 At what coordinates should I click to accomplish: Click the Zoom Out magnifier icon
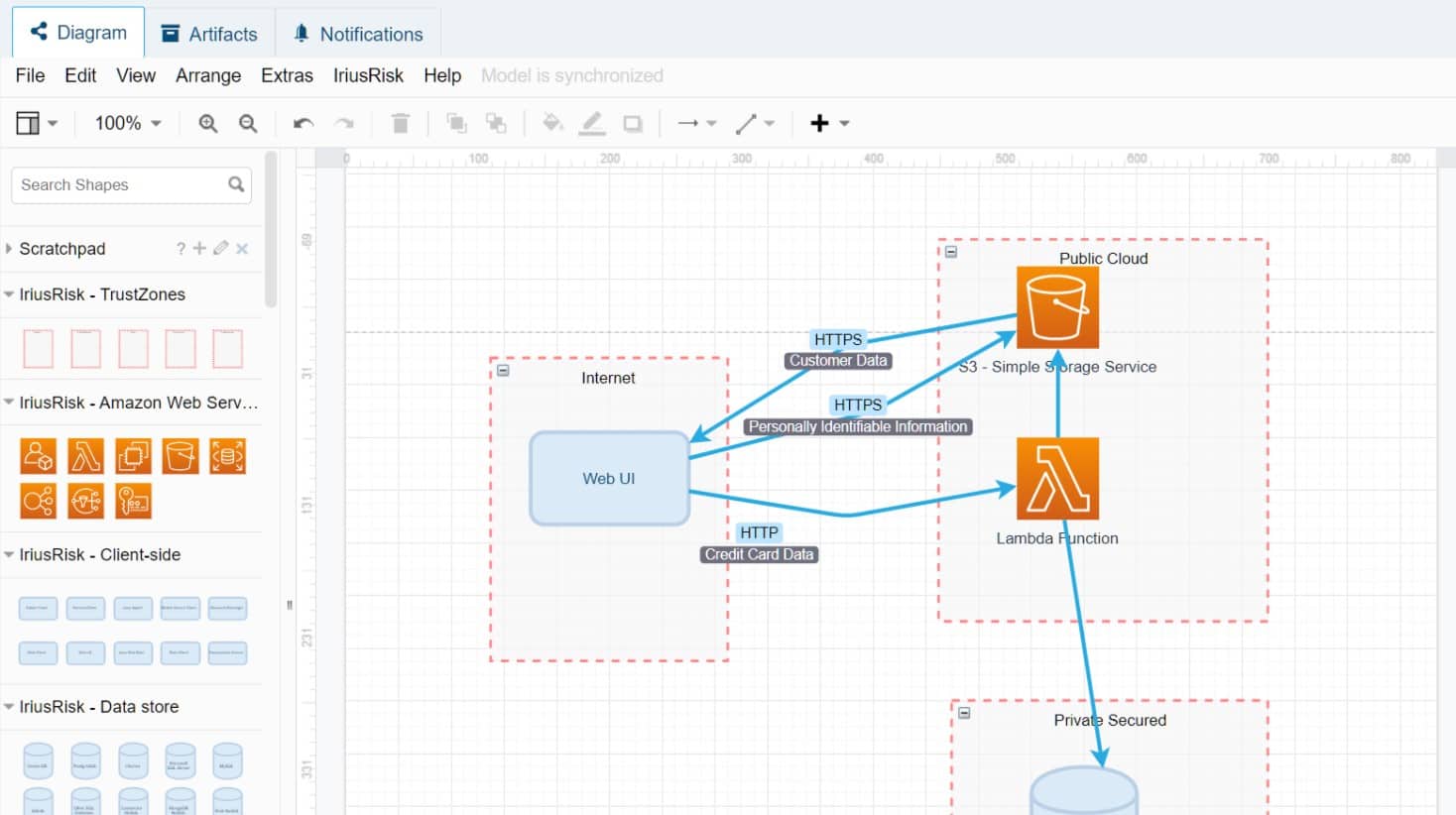click(248, 123)
